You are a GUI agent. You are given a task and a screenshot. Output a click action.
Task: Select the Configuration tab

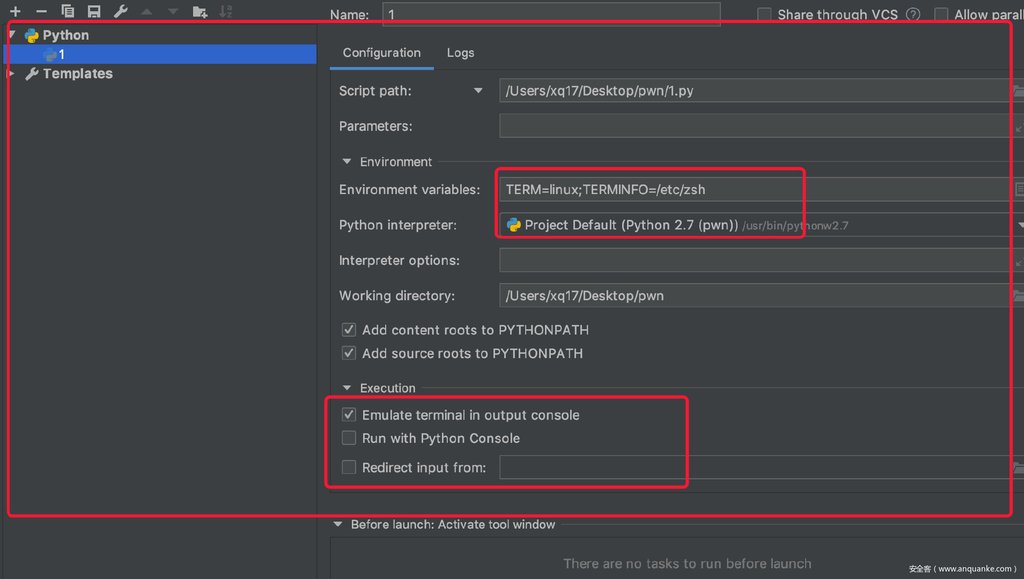[381, 53]
